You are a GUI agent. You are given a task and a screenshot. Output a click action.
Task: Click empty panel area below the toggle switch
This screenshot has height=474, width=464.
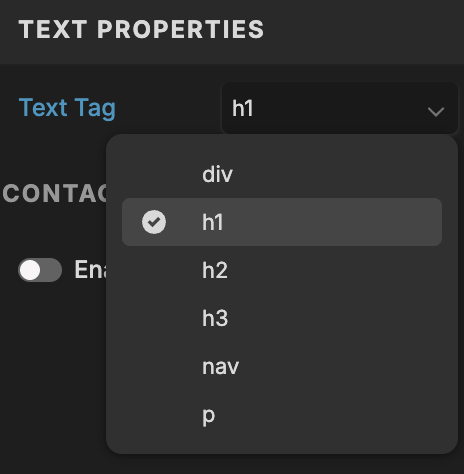pos(53,367)
